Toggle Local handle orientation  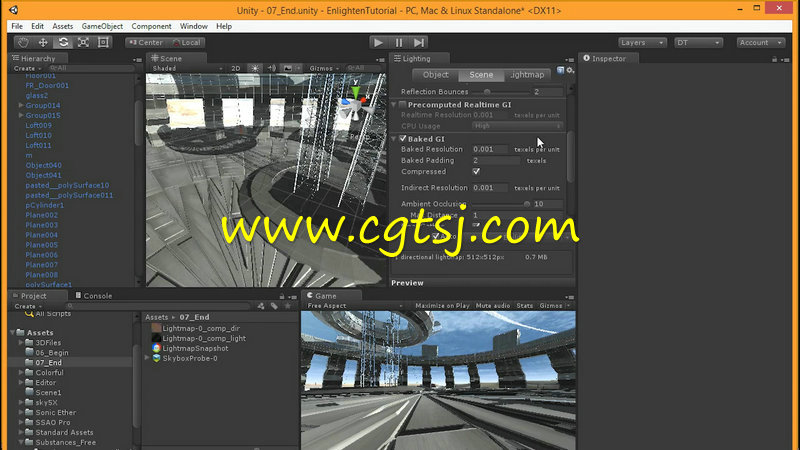click(187, 42)
